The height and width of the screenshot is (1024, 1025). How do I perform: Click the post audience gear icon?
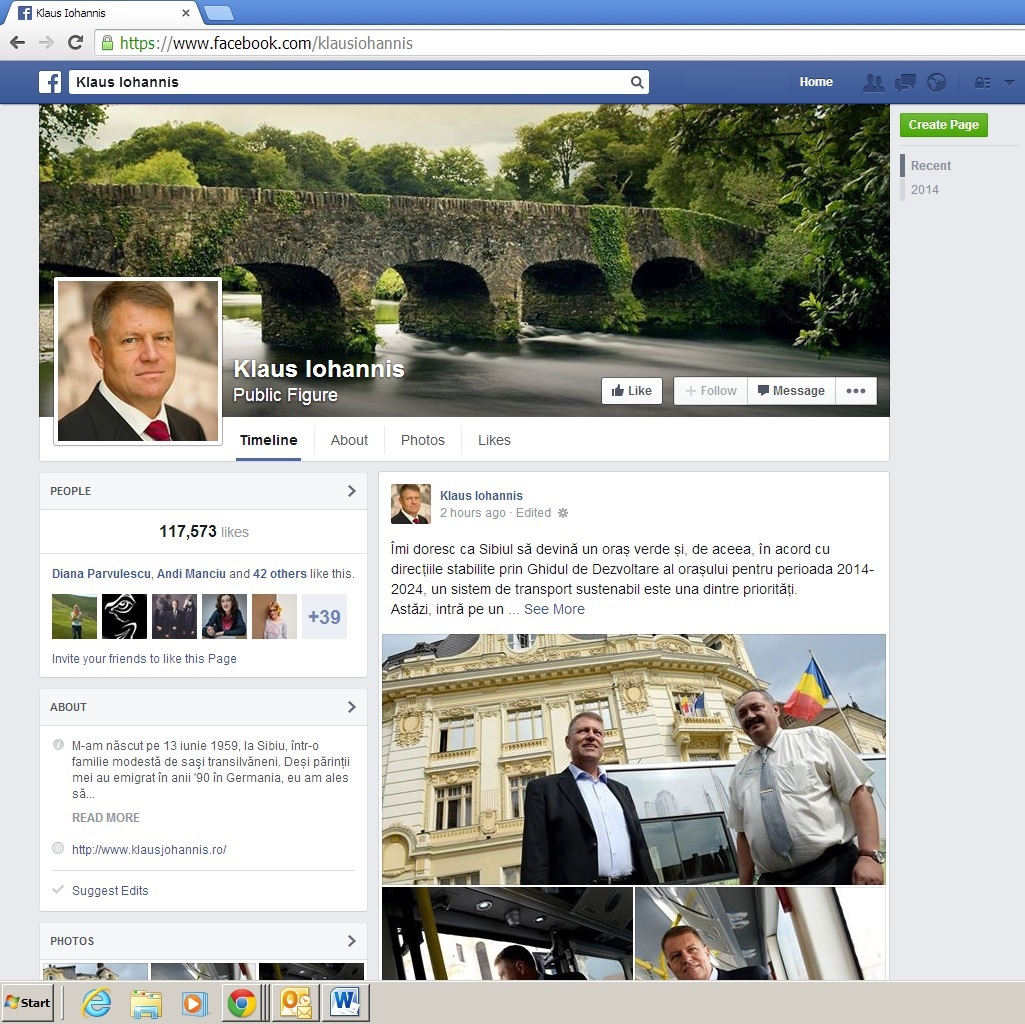coord(563,513)
